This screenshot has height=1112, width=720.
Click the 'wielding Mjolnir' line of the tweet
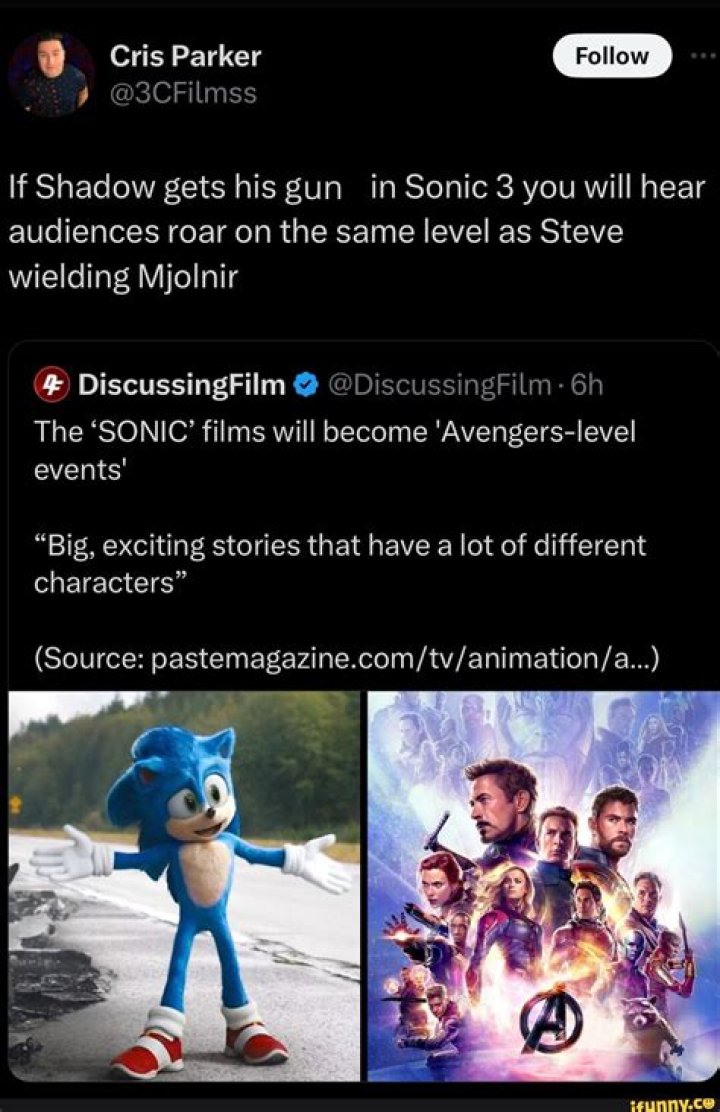coord(123,275)
